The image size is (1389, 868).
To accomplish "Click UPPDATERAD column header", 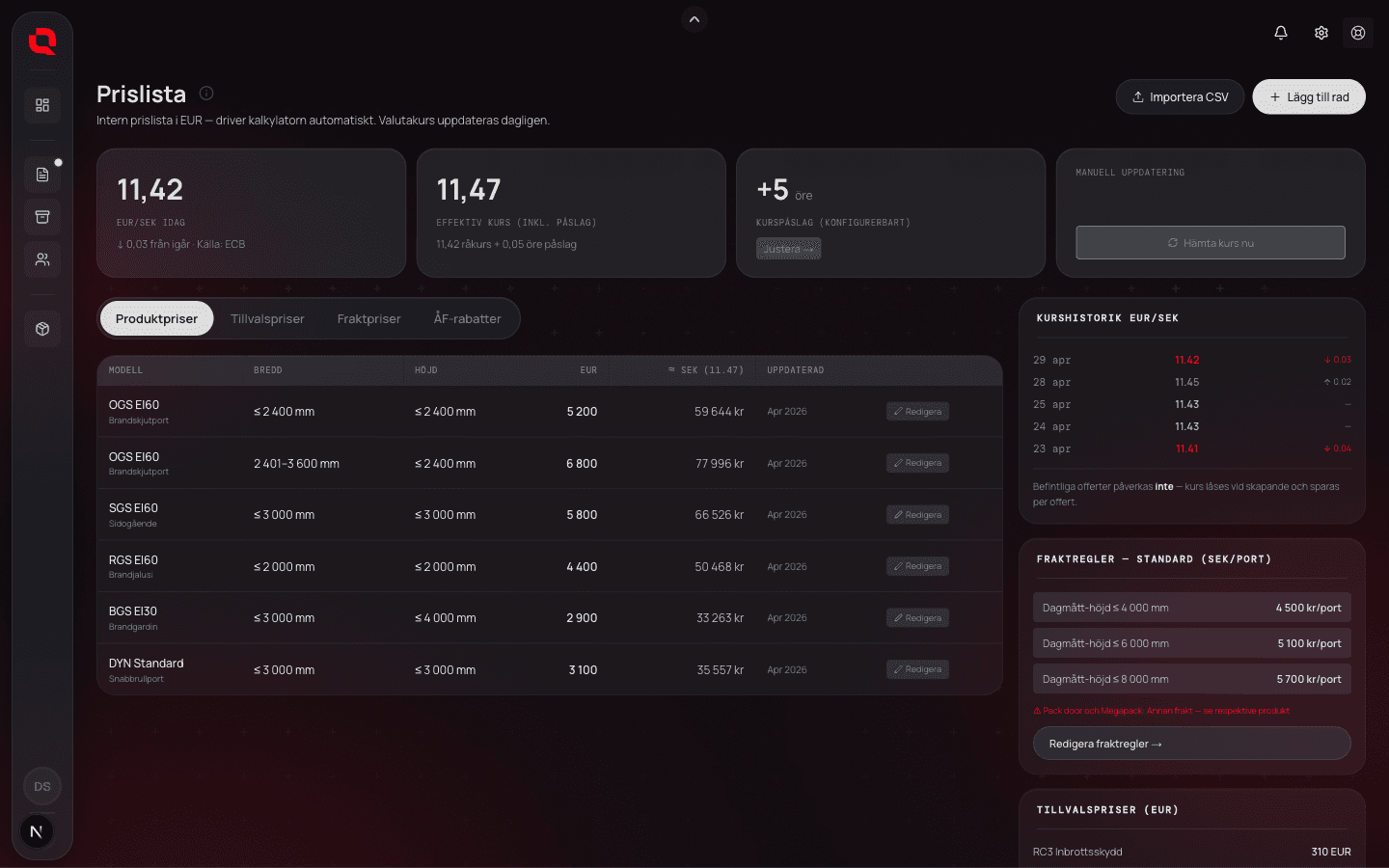I will pos(796,370).
